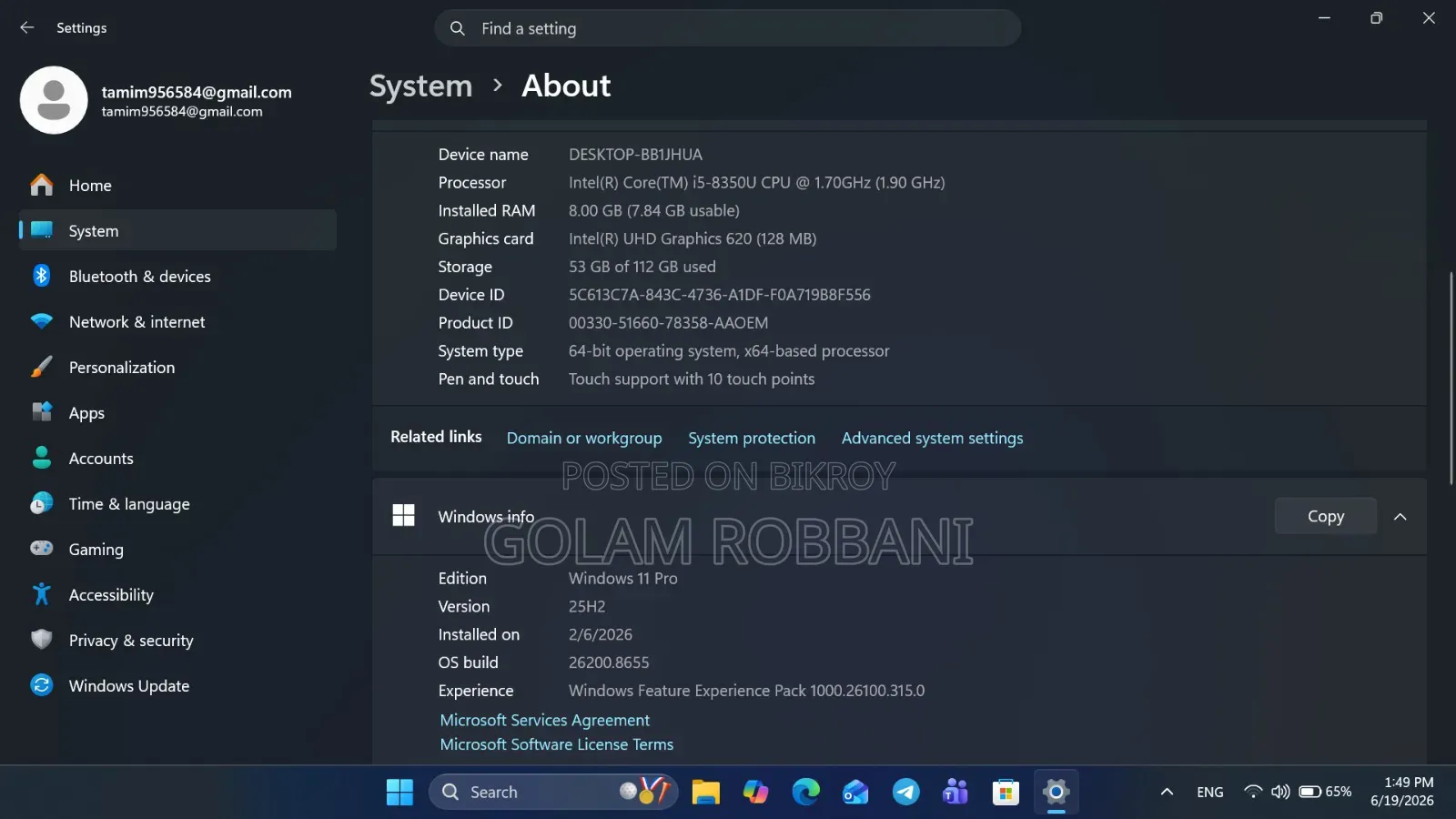
Task: Open Accessibility settings label
Action: click(x=111, y=595)
